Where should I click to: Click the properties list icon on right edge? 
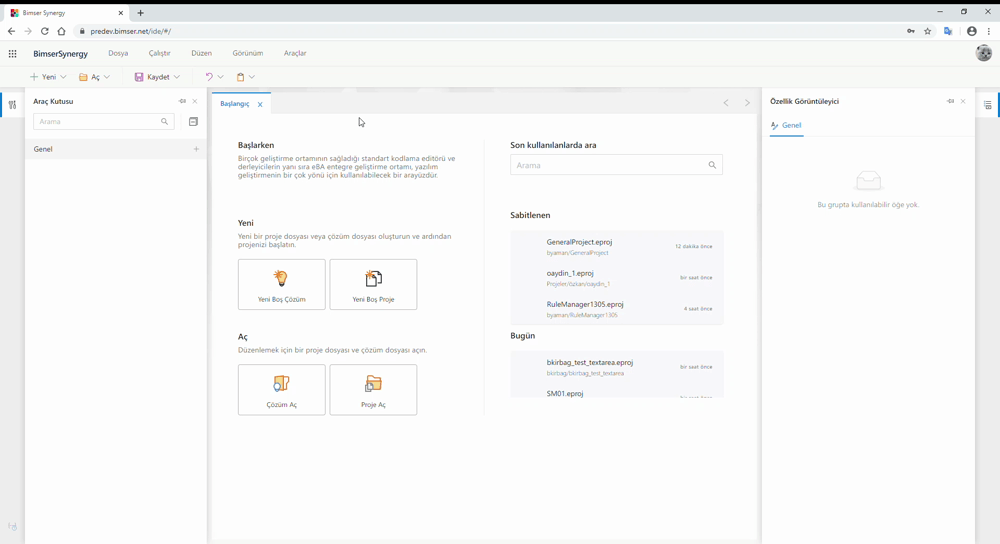pos(987,105)
